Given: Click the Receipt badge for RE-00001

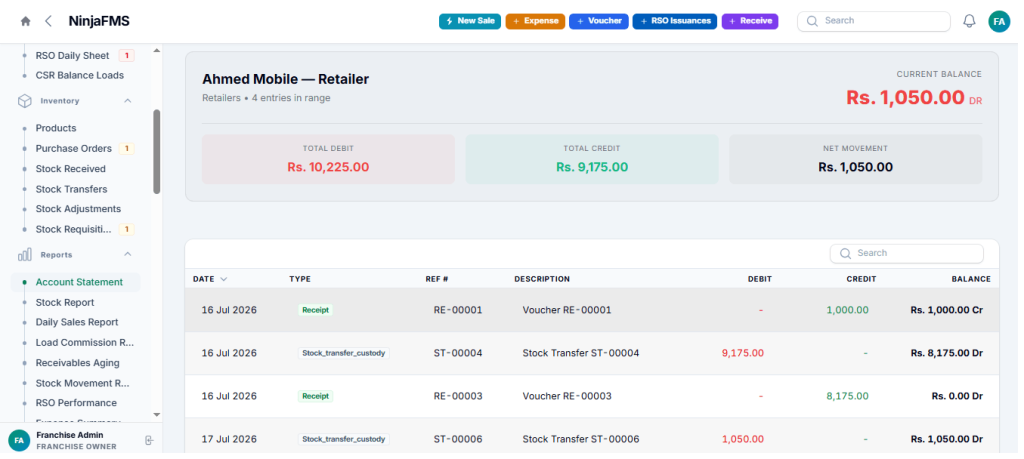Looking at the screenshot, I should tap(315, 310).
